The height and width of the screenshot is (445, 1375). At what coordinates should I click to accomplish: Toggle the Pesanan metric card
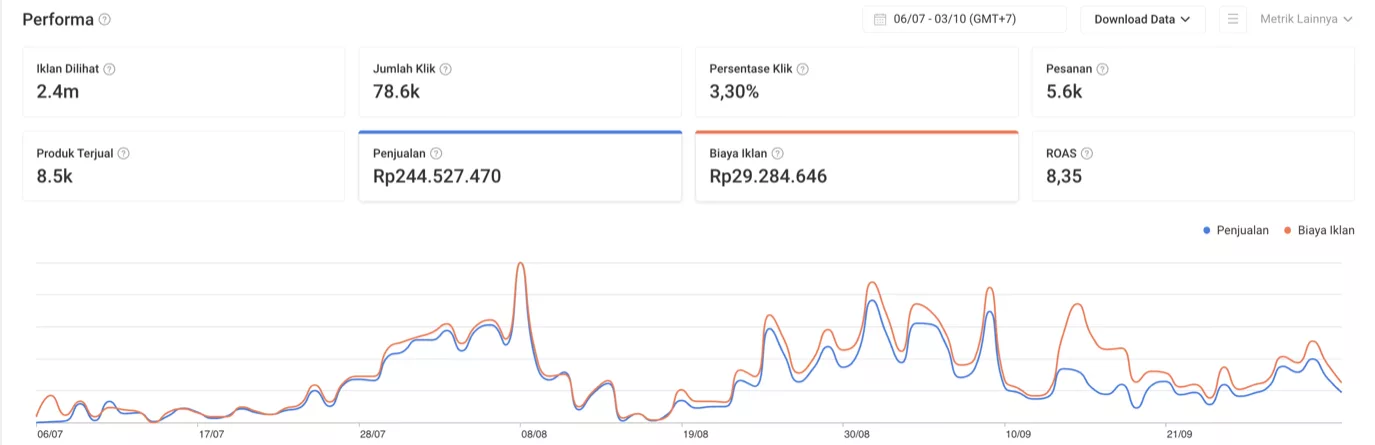click(x=1193, y=82)
